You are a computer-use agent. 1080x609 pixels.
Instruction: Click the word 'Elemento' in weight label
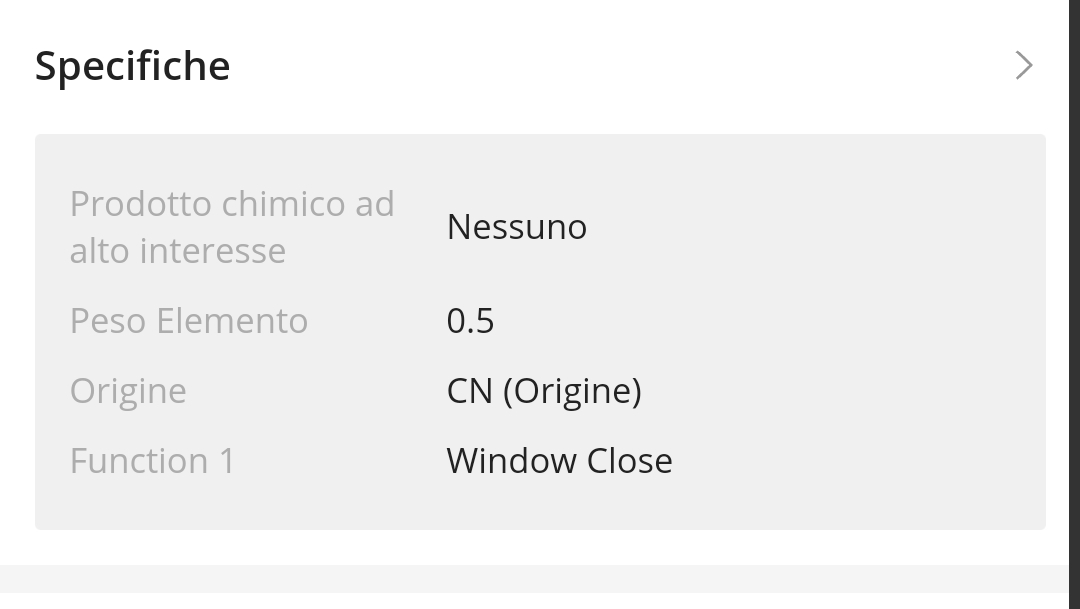point(232,320)
